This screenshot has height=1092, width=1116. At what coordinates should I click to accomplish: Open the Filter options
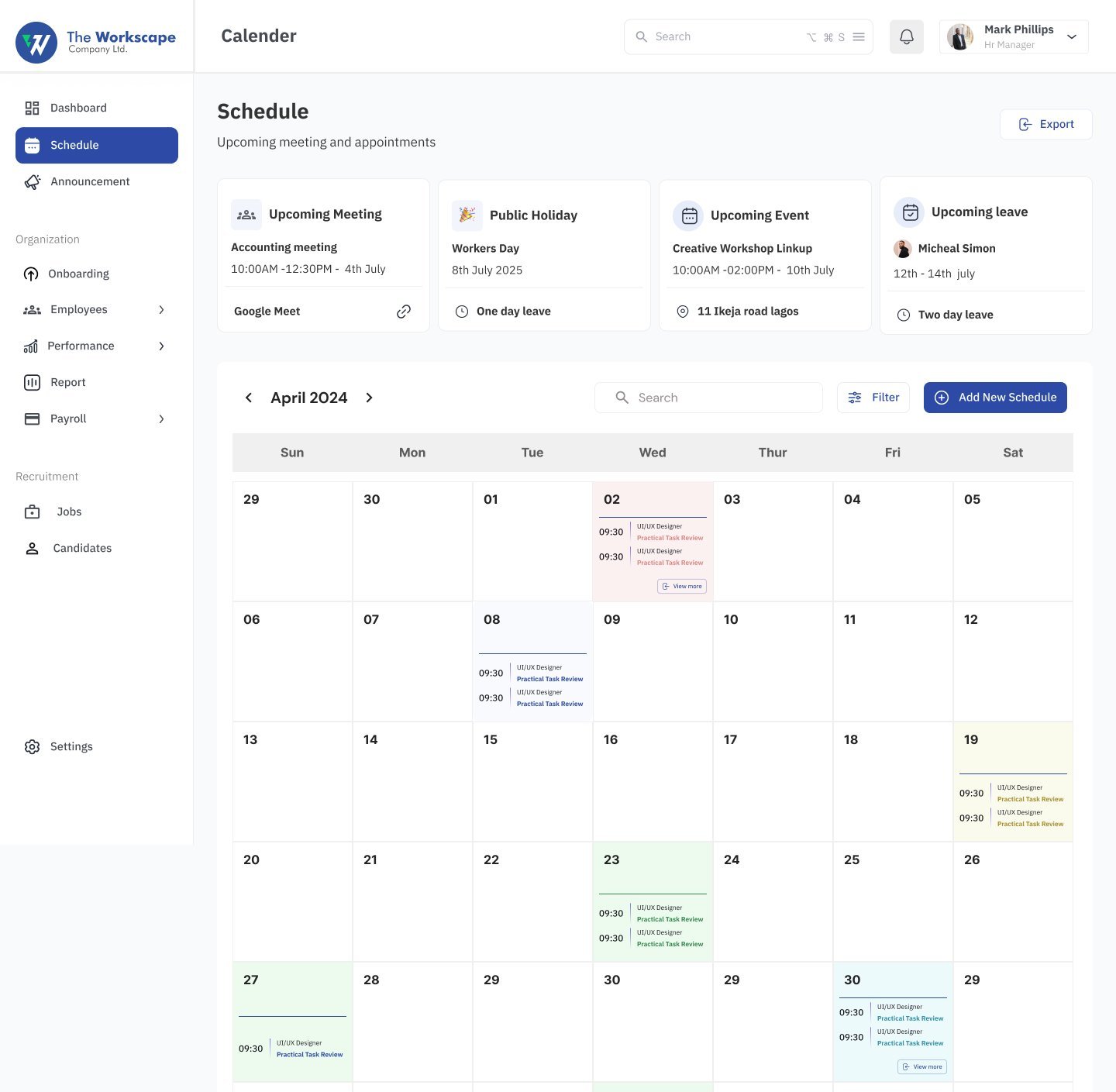[x=873, y=398]
